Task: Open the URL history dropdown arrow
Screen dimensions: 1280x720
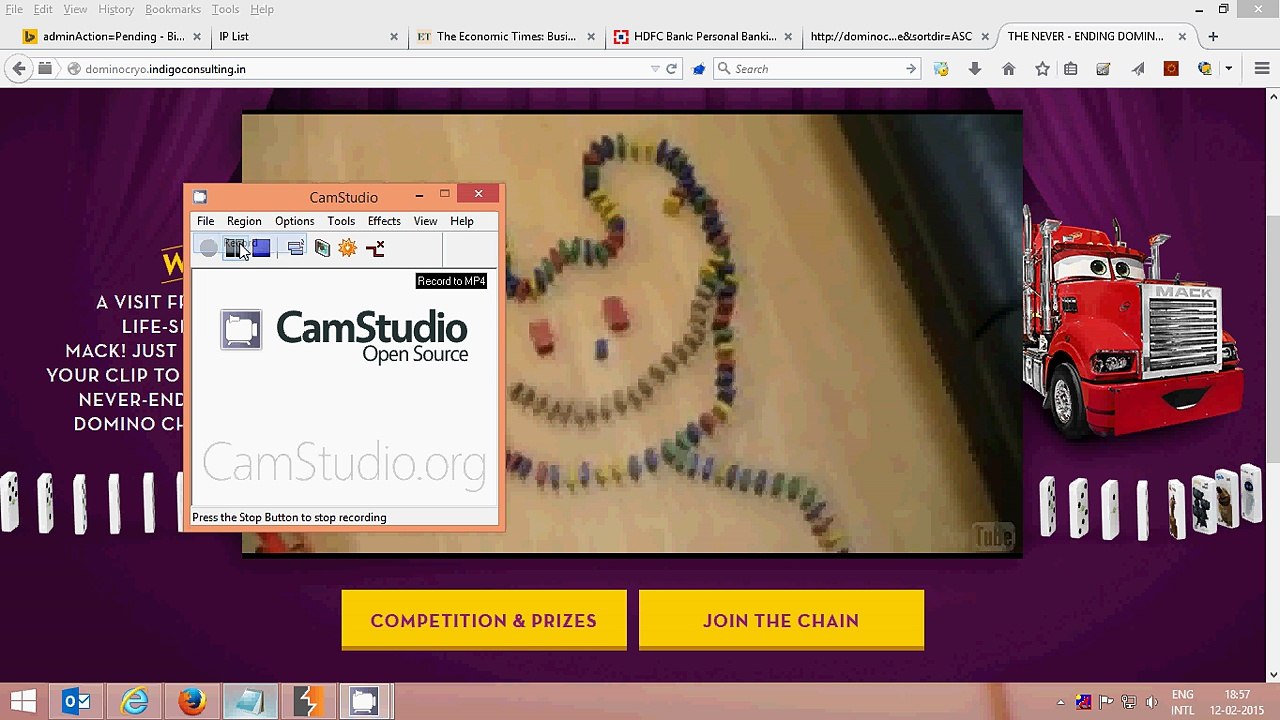Action: [655, 69]
